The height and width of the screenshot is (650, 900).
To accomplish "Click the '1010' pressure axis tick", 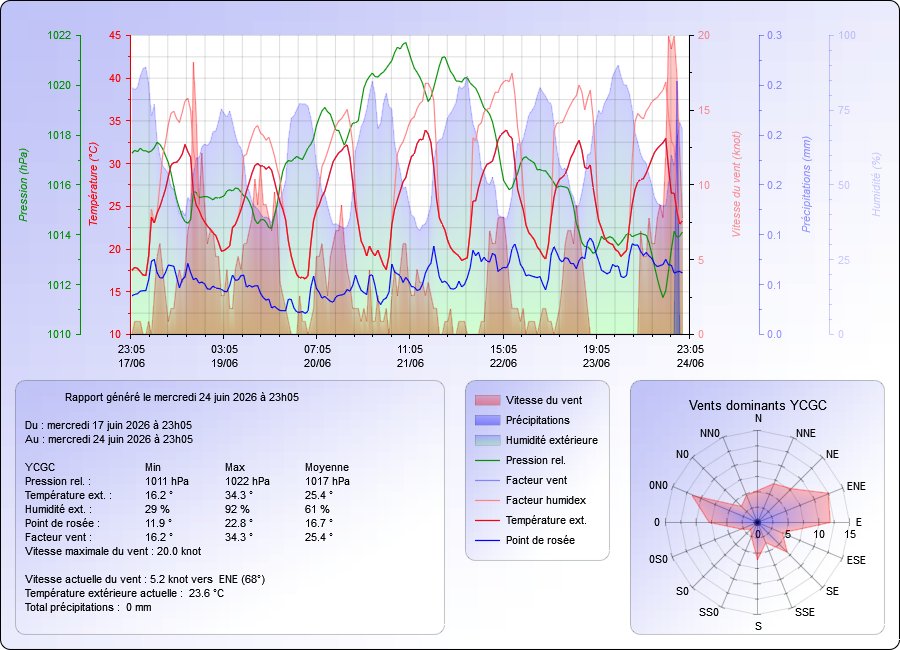I will click(59, 334).
